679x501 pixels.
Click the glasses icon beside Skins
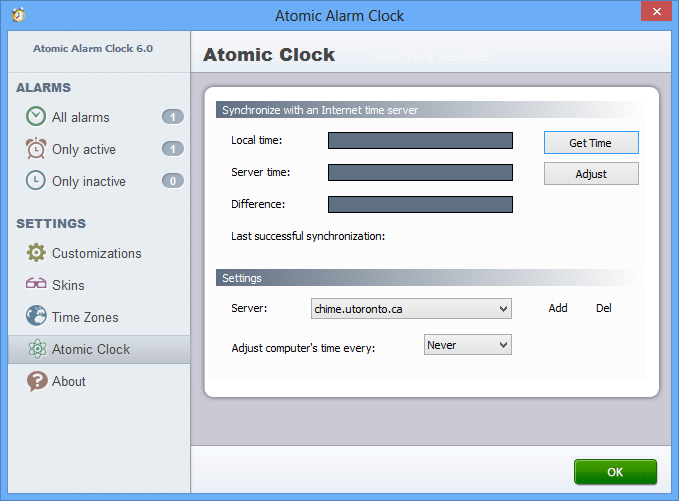(x=36, y=283)
